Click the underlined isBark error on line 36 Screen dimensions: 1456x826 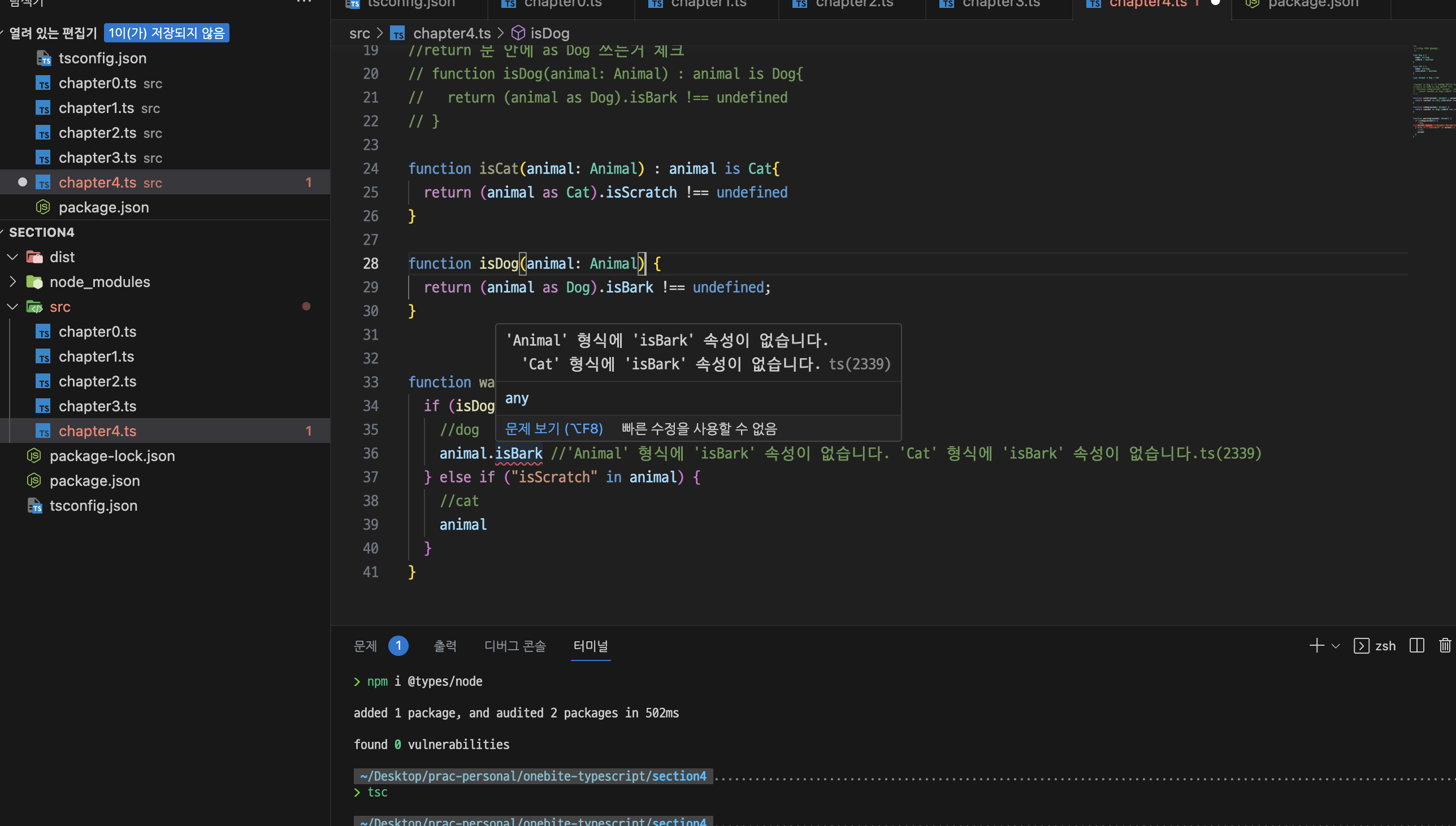pos(519,453)
